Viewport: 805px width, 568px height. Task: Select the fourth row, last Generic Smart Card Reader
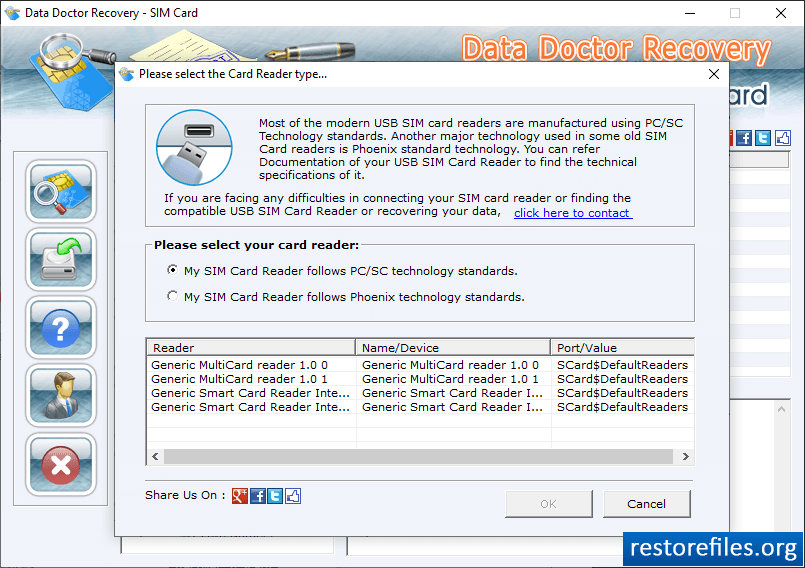420,407
